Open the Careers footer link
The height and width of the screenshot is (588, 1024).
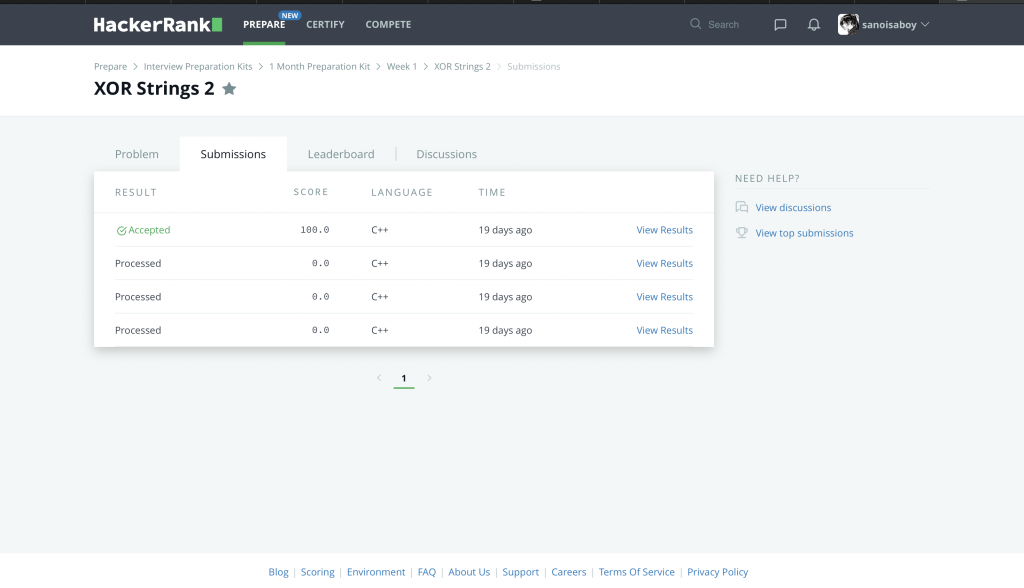pyautogui.click(x=569, y=572)
